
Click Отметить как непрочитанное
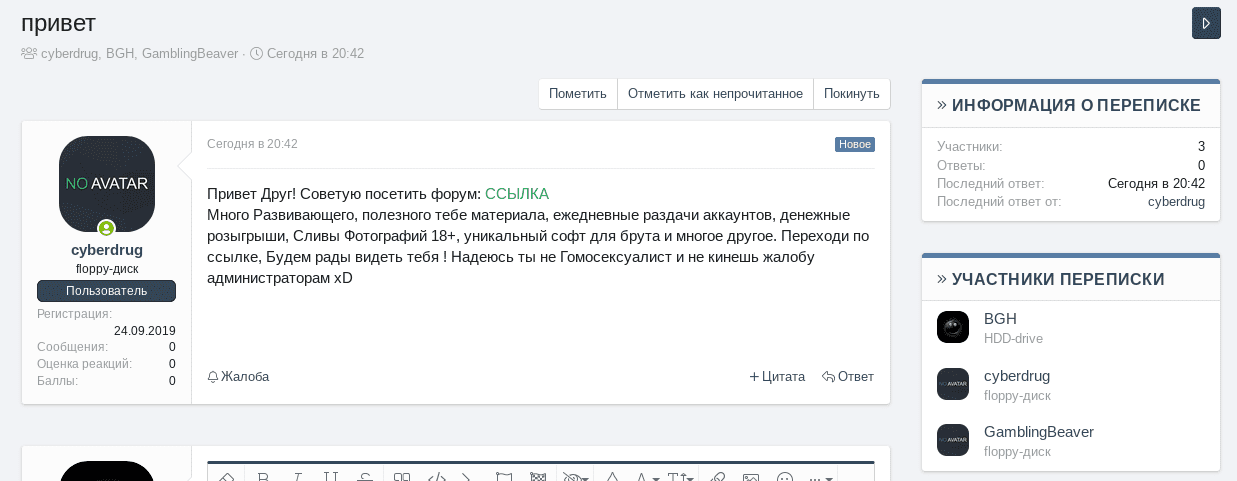pos(715,94)
